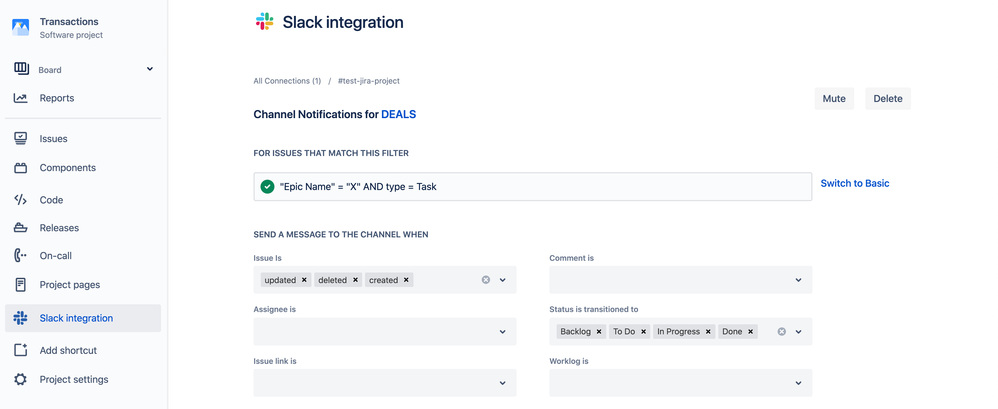Go to All Connections (1) breadcrumb
The width and height of the screenshot is (998, 409).
click(287, 81)
